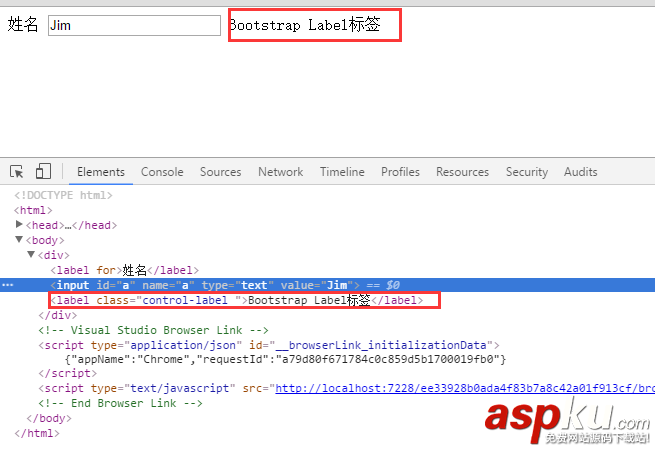Click the name input field containing Jim
The image size is (655, 450).
tap(134, 25)
